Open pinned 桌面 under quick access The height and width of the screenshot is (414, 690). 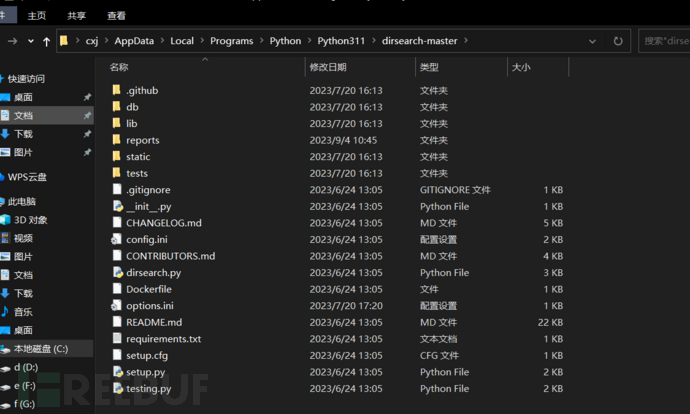[x=23, y=97]
